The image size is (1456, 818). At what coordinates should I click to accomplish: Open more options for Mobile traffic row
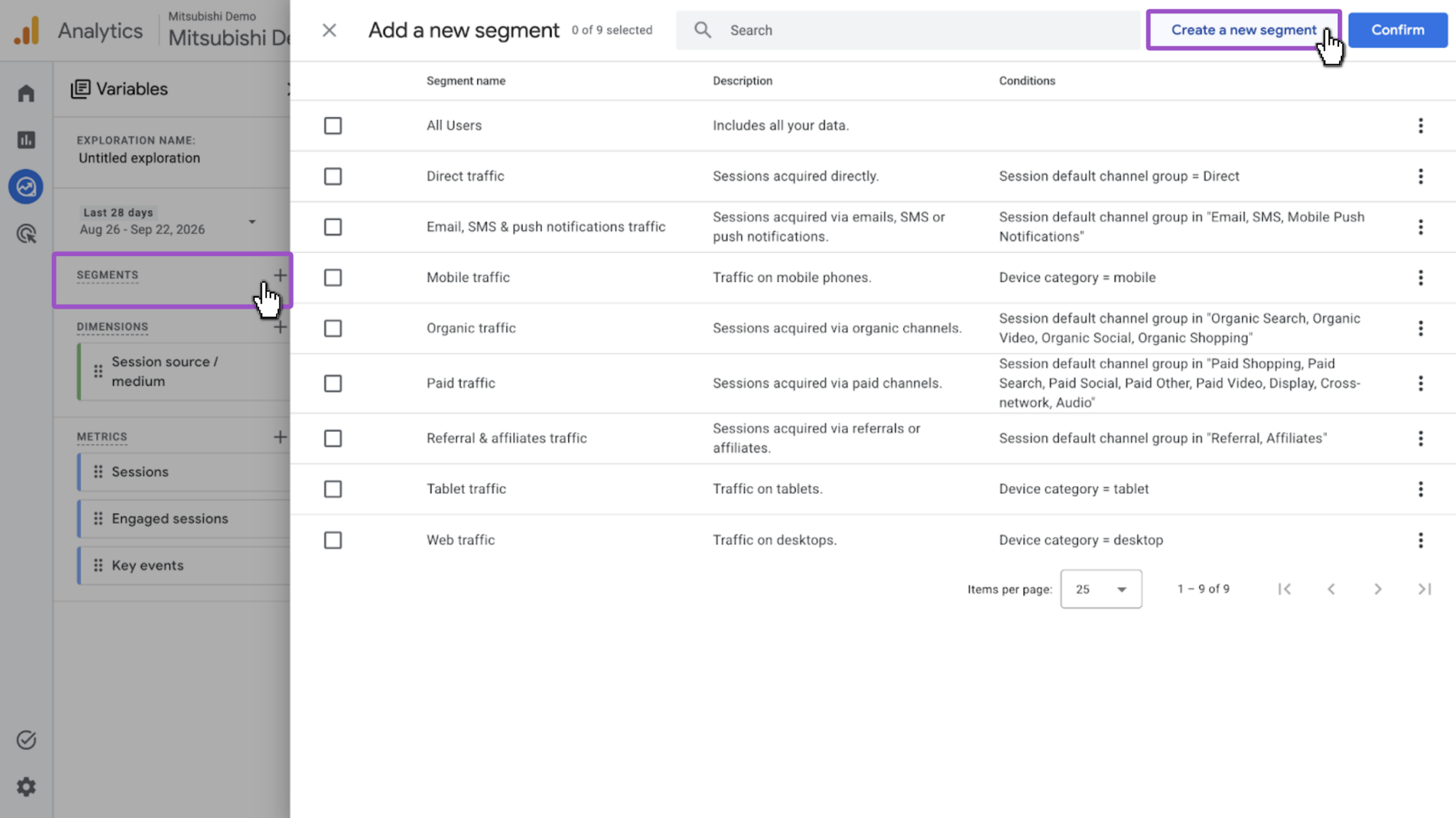[1421, 278]
